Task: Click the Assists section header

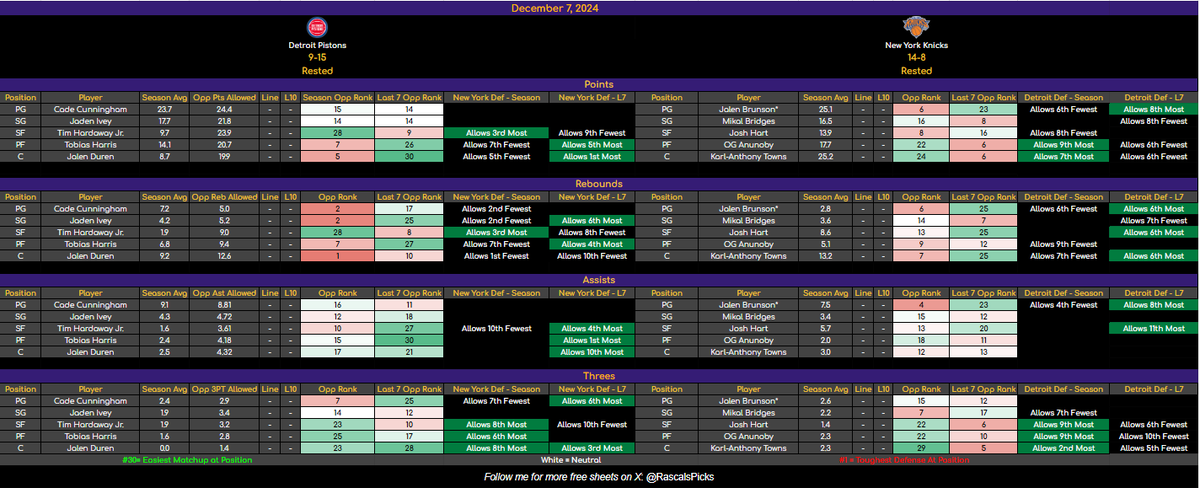Action: (x=600, y=281)
